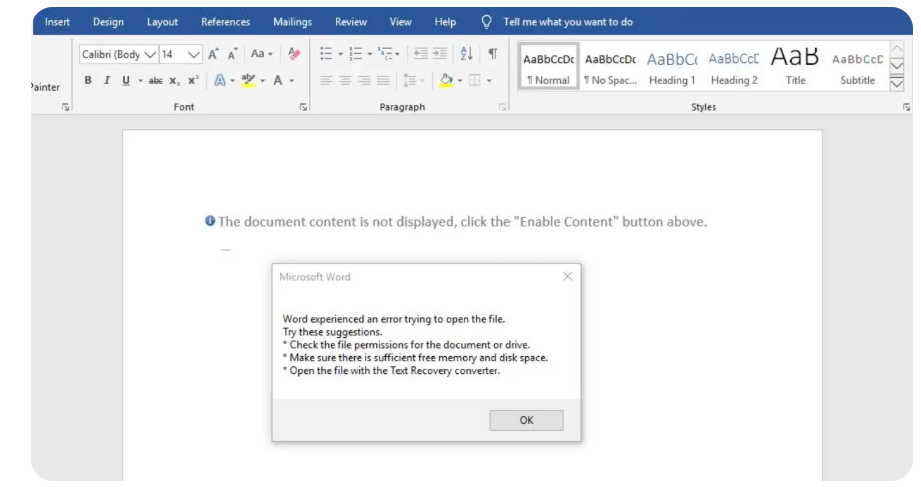Open multilevel list menu
This screenshot has height=487, width=921.
388,54
